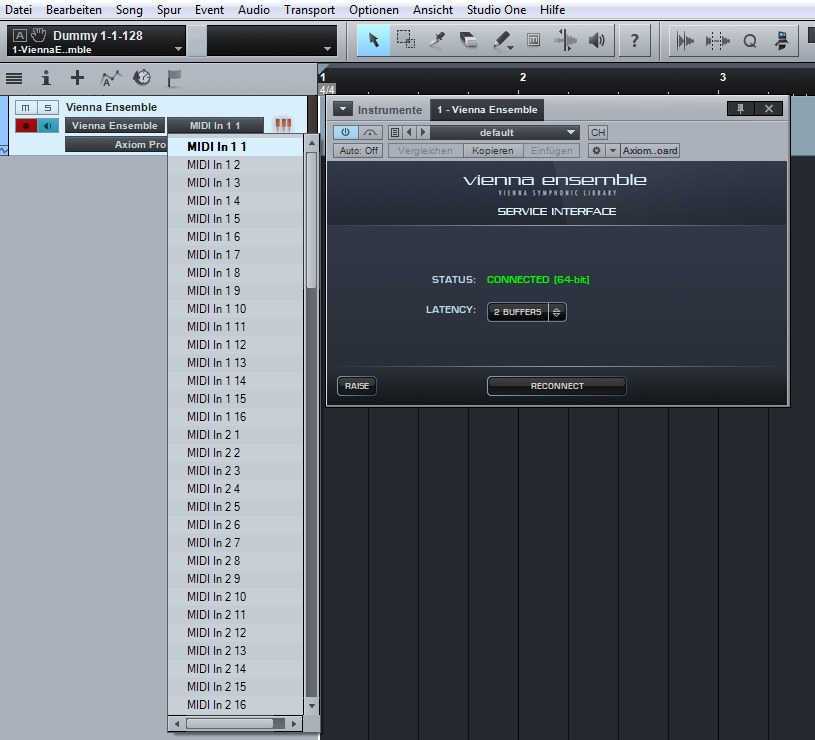815x740 pixels.
Task: Select the Paint pencil tool
Action: (502, 40)
